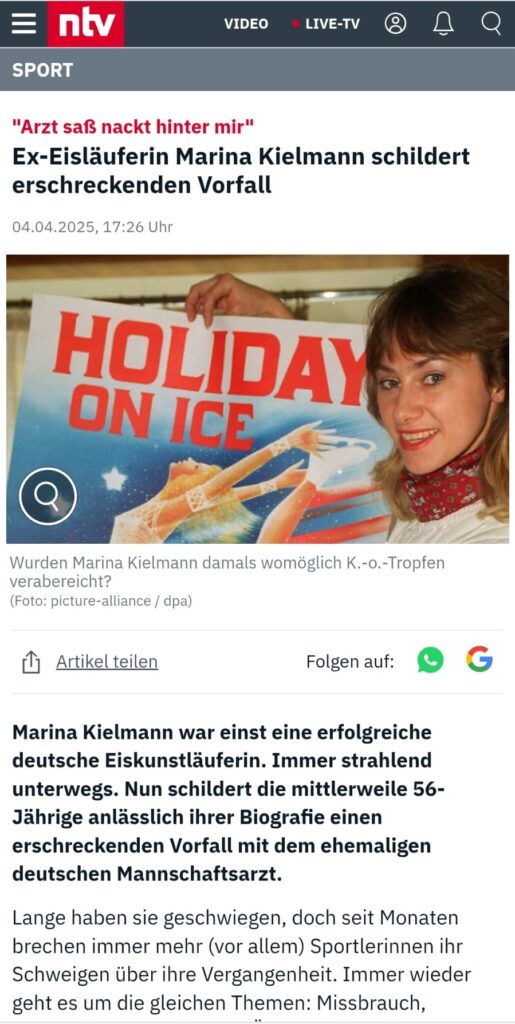515x1024 pixels.
Task: Open LIVE-TV stream
Action: pos(332,24)
